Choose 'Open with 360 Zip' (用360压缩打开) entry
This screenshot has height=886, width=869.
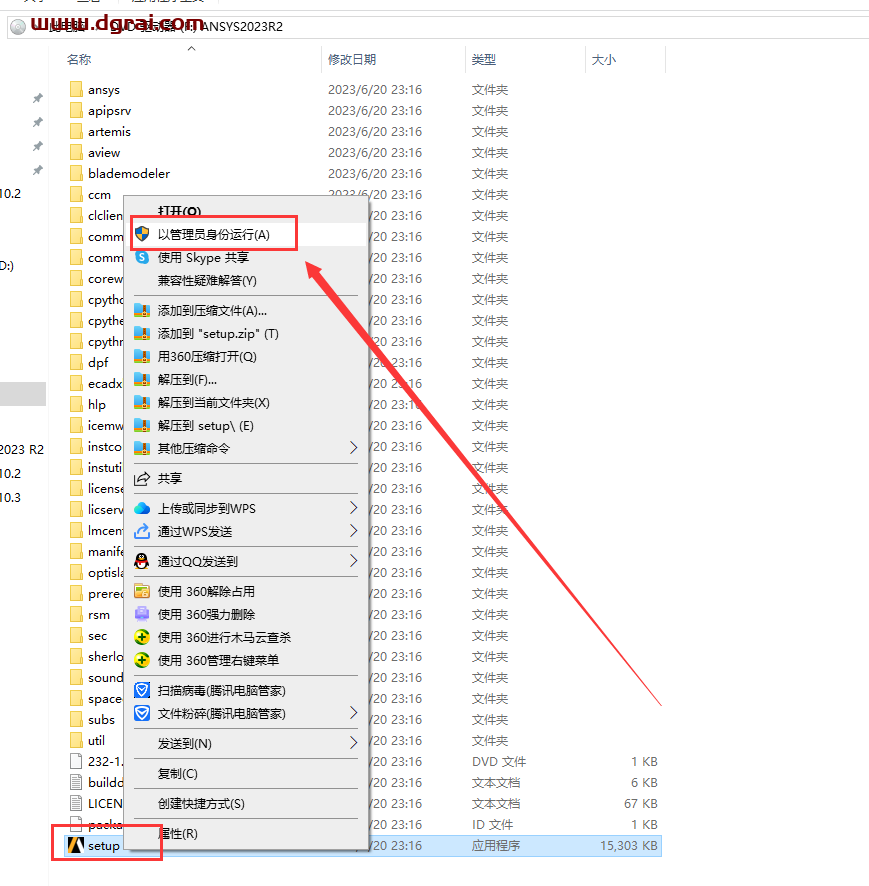pos(207,357)
